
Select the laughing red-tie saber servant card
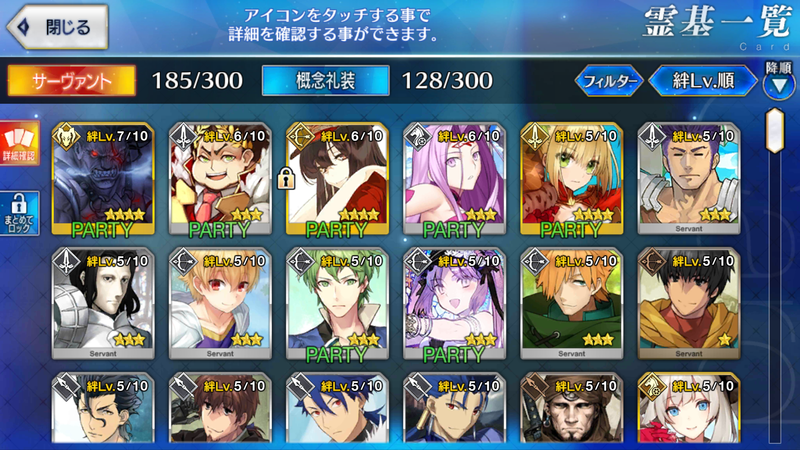click(220, 179)
